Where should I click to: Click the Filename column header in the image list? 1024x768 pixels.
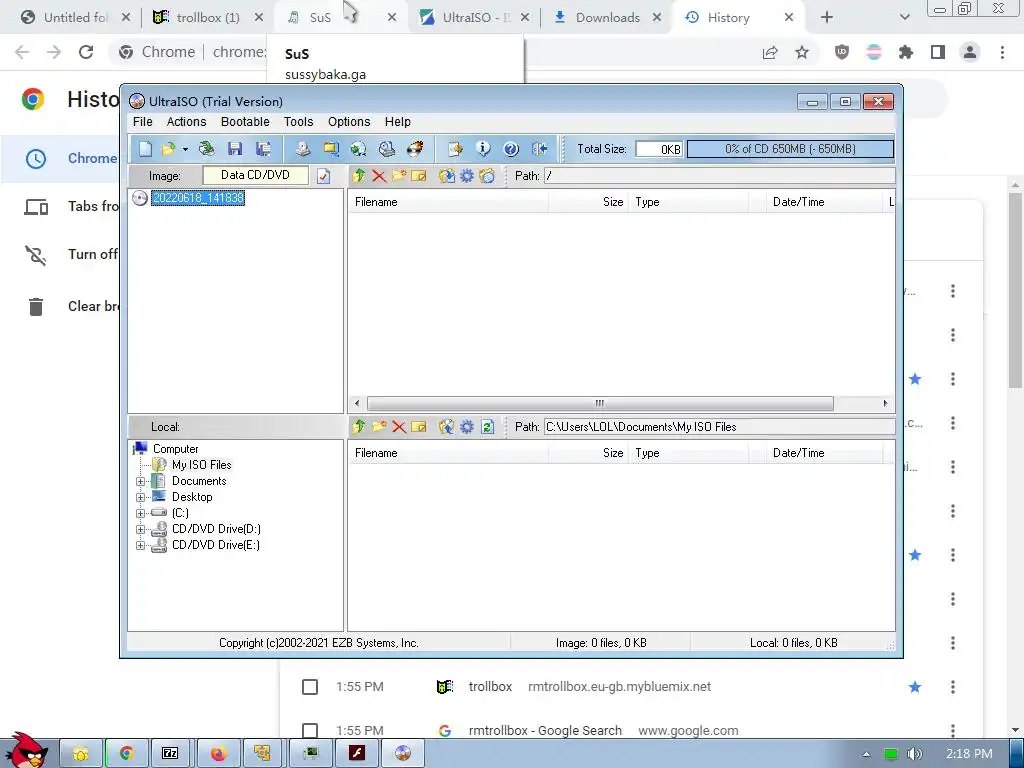point(448,202)
